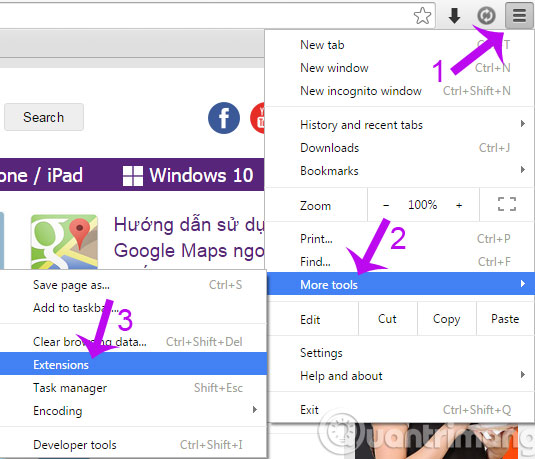Screen dimensions: 535x459
Task: Expand the More tools submenu
Action: pyautogui.click(x=401, y=284)
